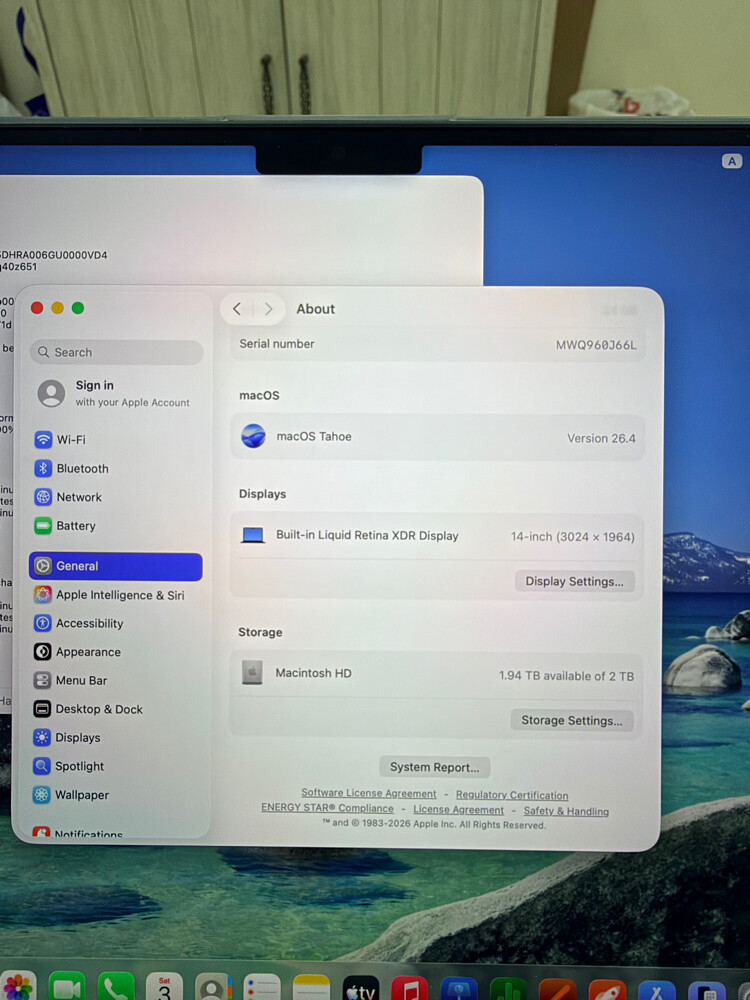Click the macOS Tahoe logo icon
The width and height of the screenshot is (750, 1000).
253,436
